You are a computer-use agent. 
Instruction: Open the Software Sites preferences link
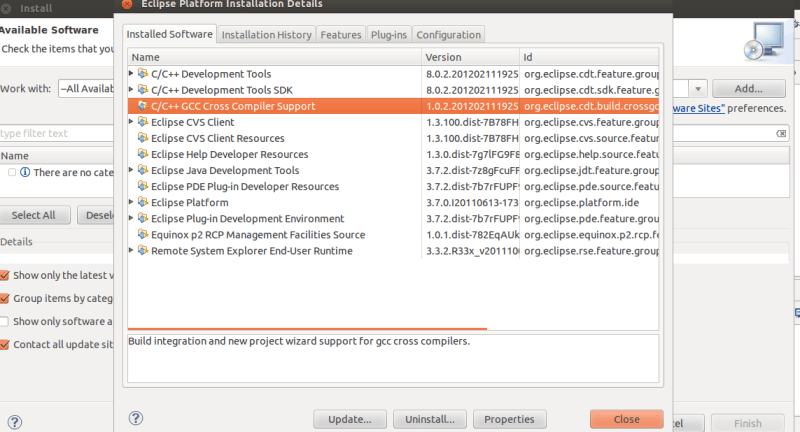(x=698, y=108)
